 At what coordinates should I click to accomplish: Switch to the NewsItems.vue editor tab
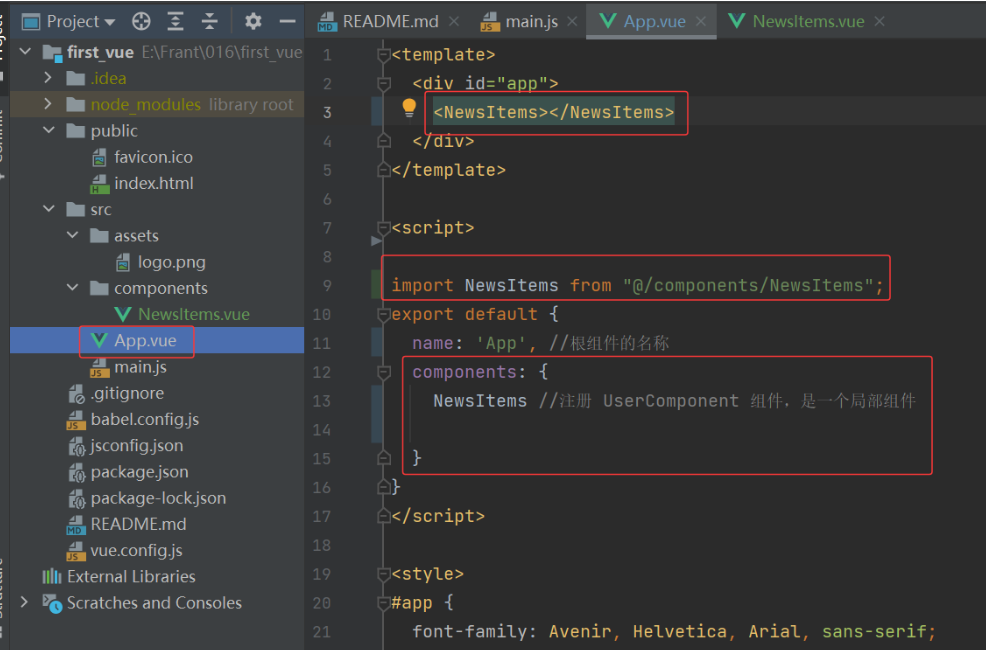808,21
